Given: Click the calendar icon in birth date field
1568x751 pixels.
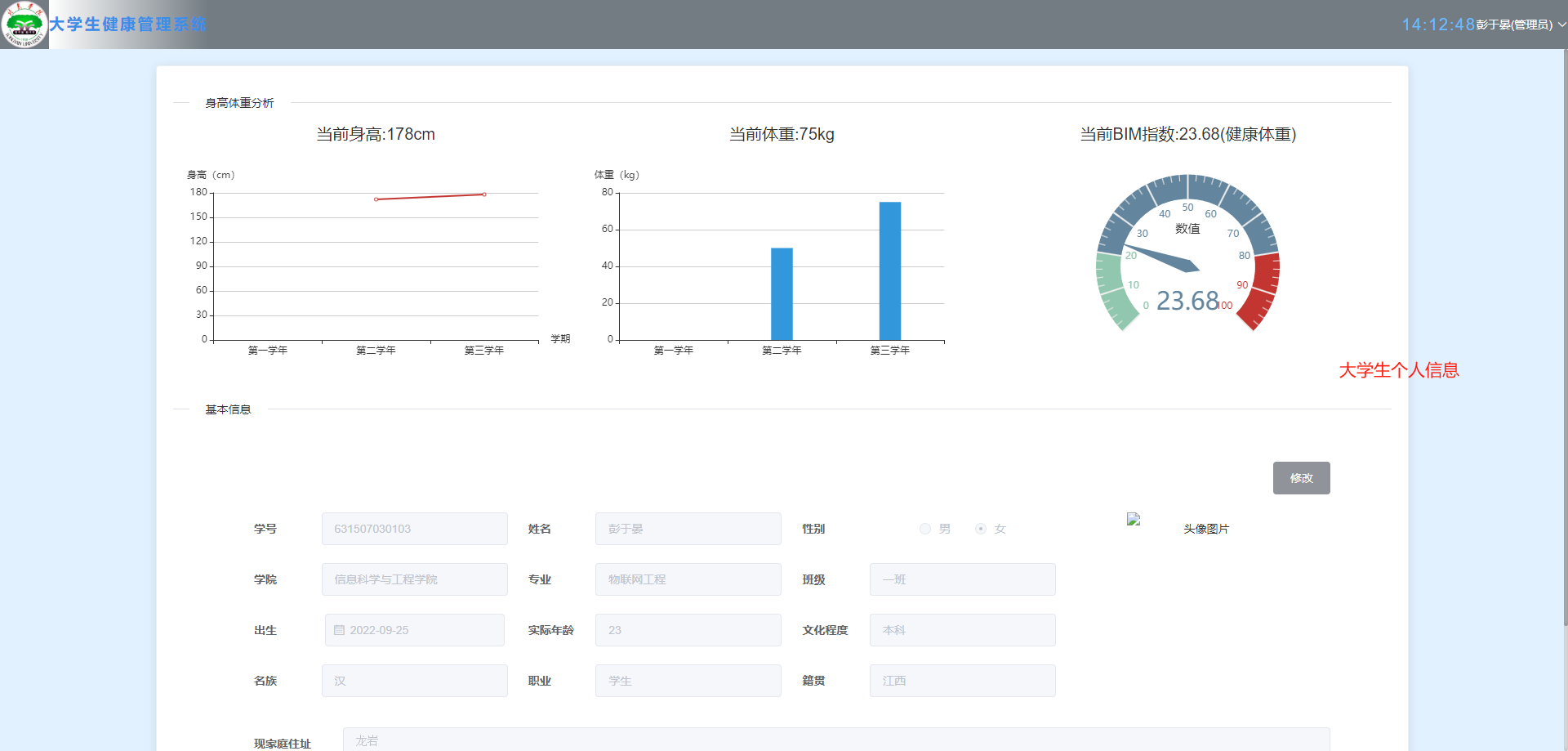Looking at the screenshot, I should 339,630.
